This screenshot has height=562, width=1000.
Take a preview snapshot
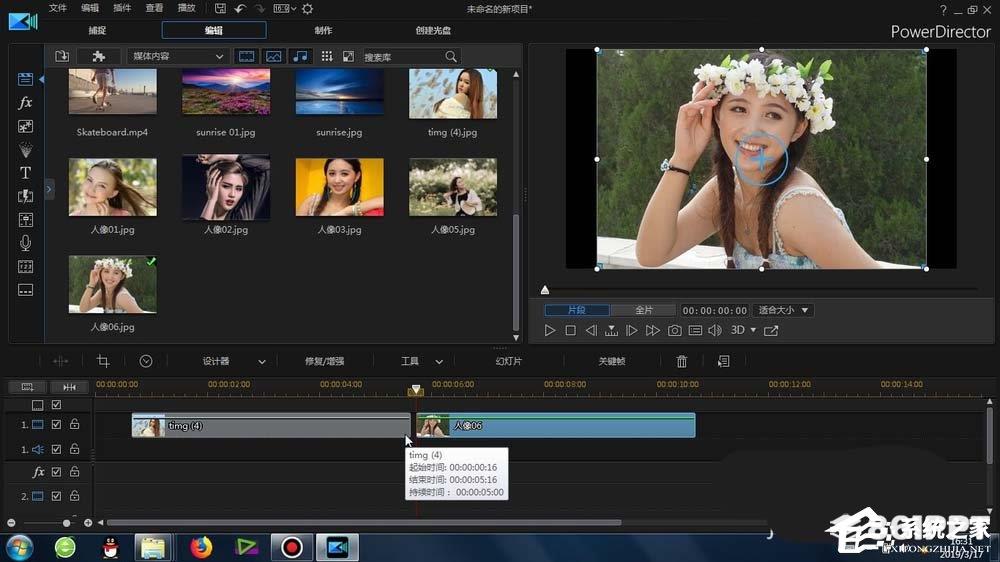(674, 330)
